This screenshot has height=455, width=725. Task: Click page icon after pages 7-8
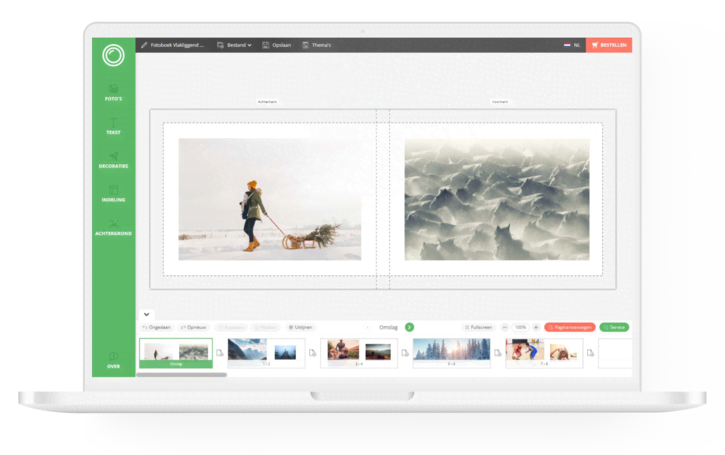tap(590, 353)
